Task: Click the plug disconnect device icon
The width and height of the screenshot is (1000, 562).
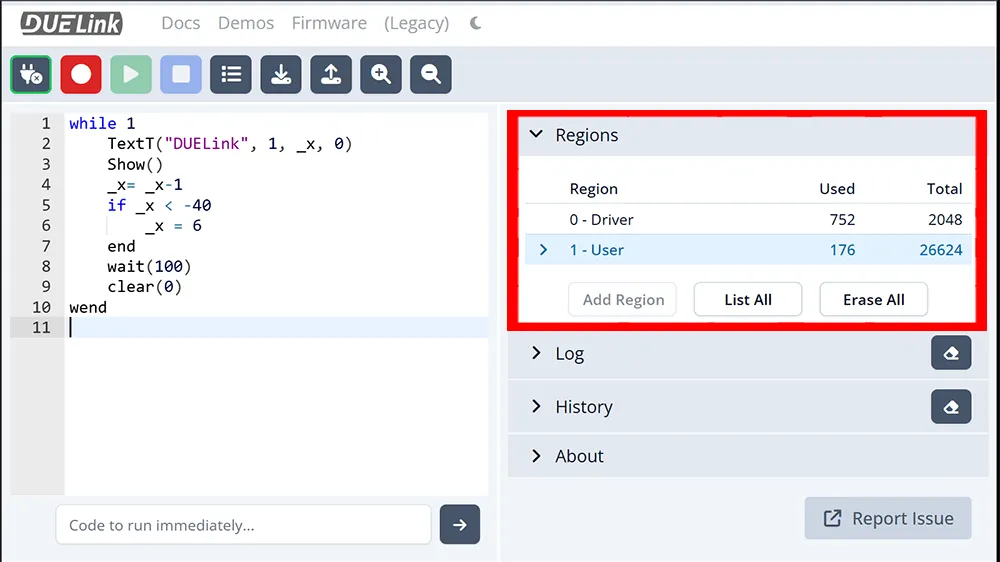Action: click(x=31, y=75)
